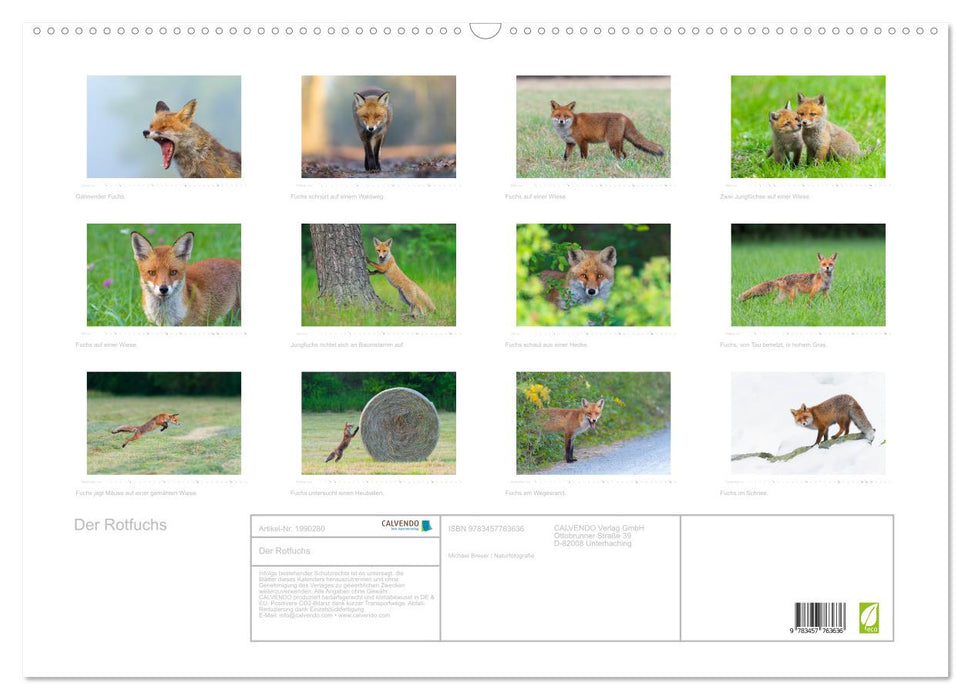This screenshot has width=971, height=700.
Task: Click the blue bookmark icon beside CALVENDO logo
Action: [425, 525]
